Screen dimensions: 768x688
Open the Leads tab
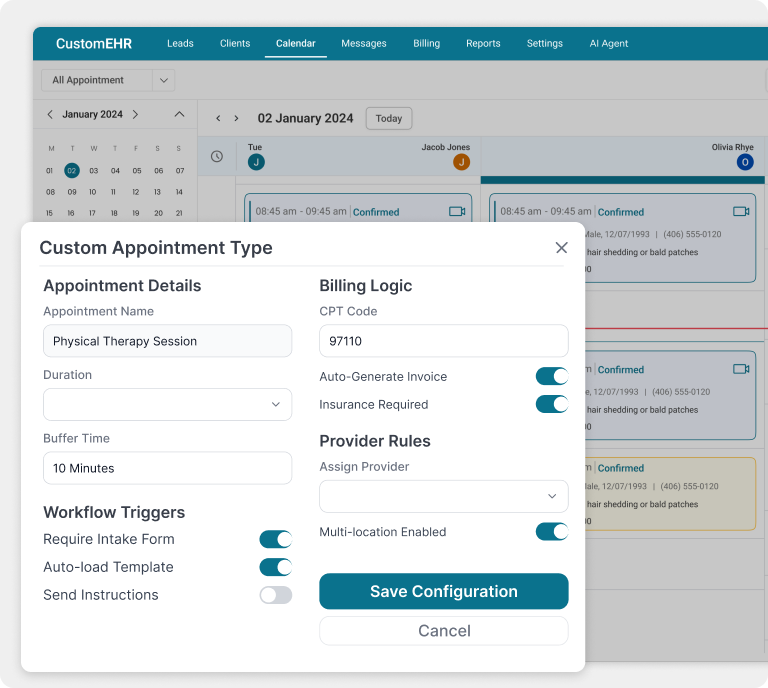click(180, 44)
